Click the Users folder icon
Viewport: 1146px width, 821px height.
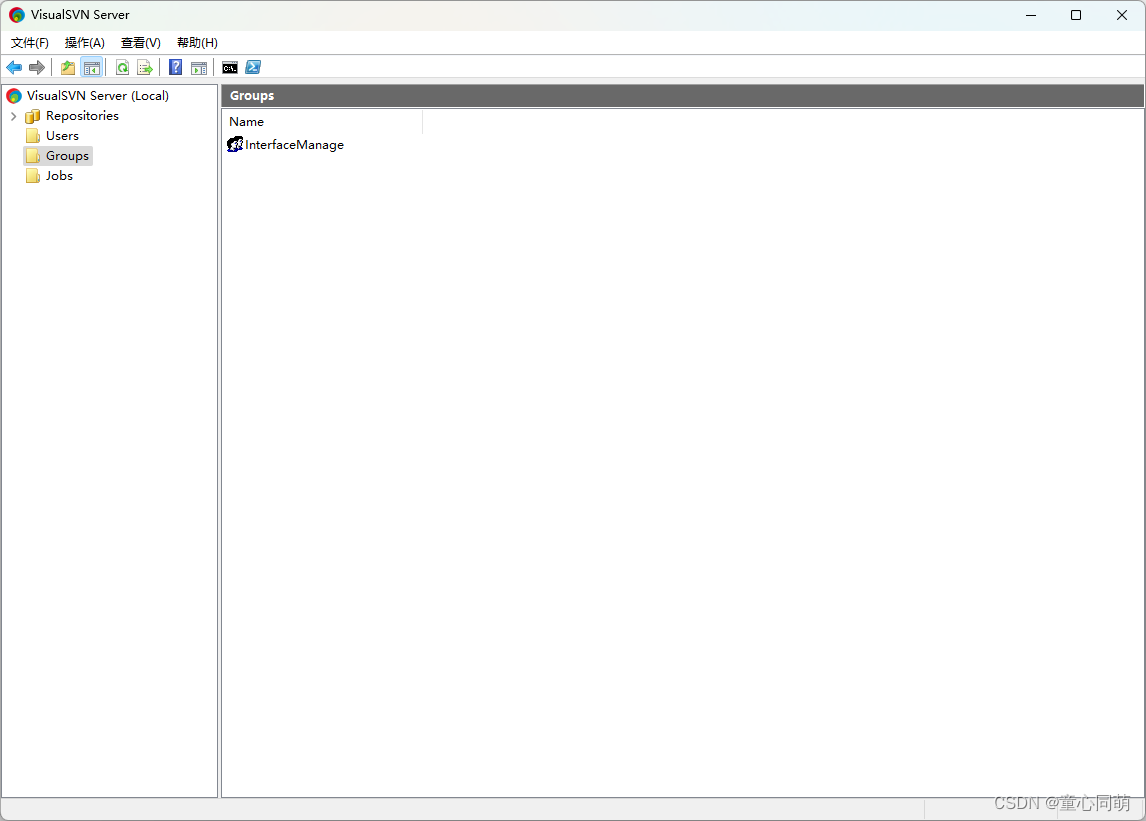pyautogui.click(x=32, y=136)
